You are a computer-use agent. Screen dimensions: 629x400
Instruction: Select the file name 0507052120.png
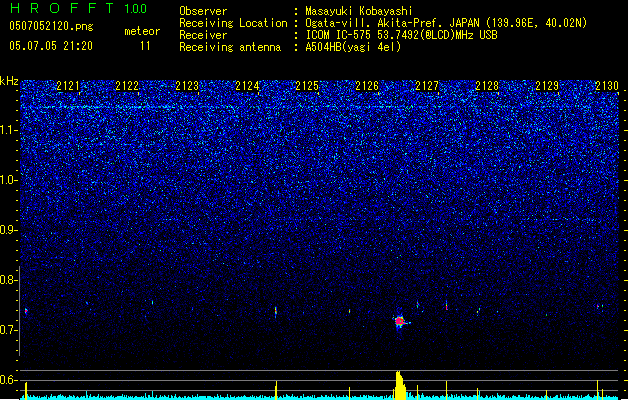(x=51, y=26)
